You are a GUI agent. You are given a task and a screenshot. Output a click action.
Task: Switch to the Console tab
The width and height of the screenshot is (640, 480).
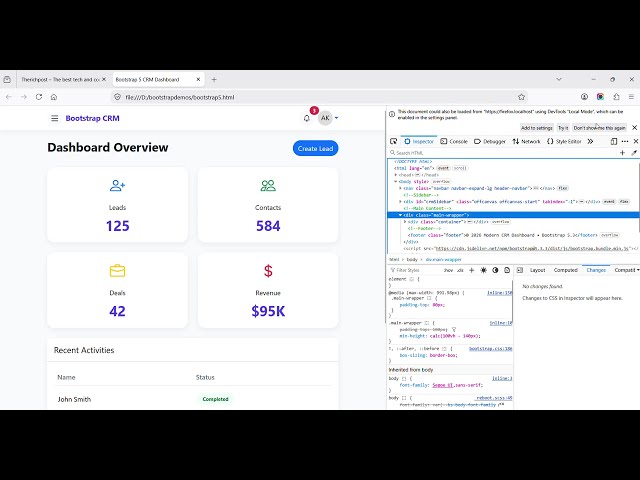[454, 141]
